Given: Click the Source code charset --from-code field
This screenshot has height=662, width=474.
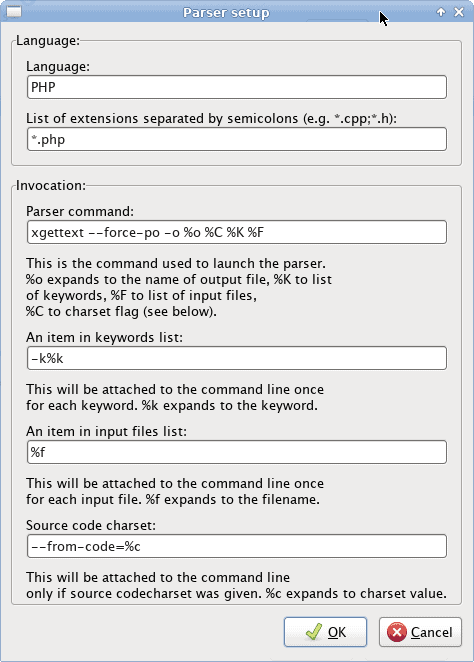Looking at the screenshot, I should pos(237,546).
